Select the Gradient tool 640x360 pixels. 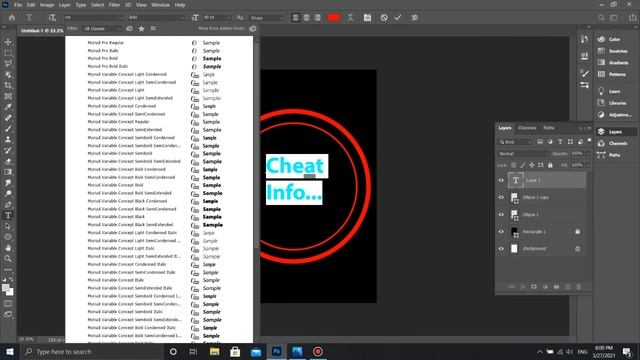tap(8, 172)
